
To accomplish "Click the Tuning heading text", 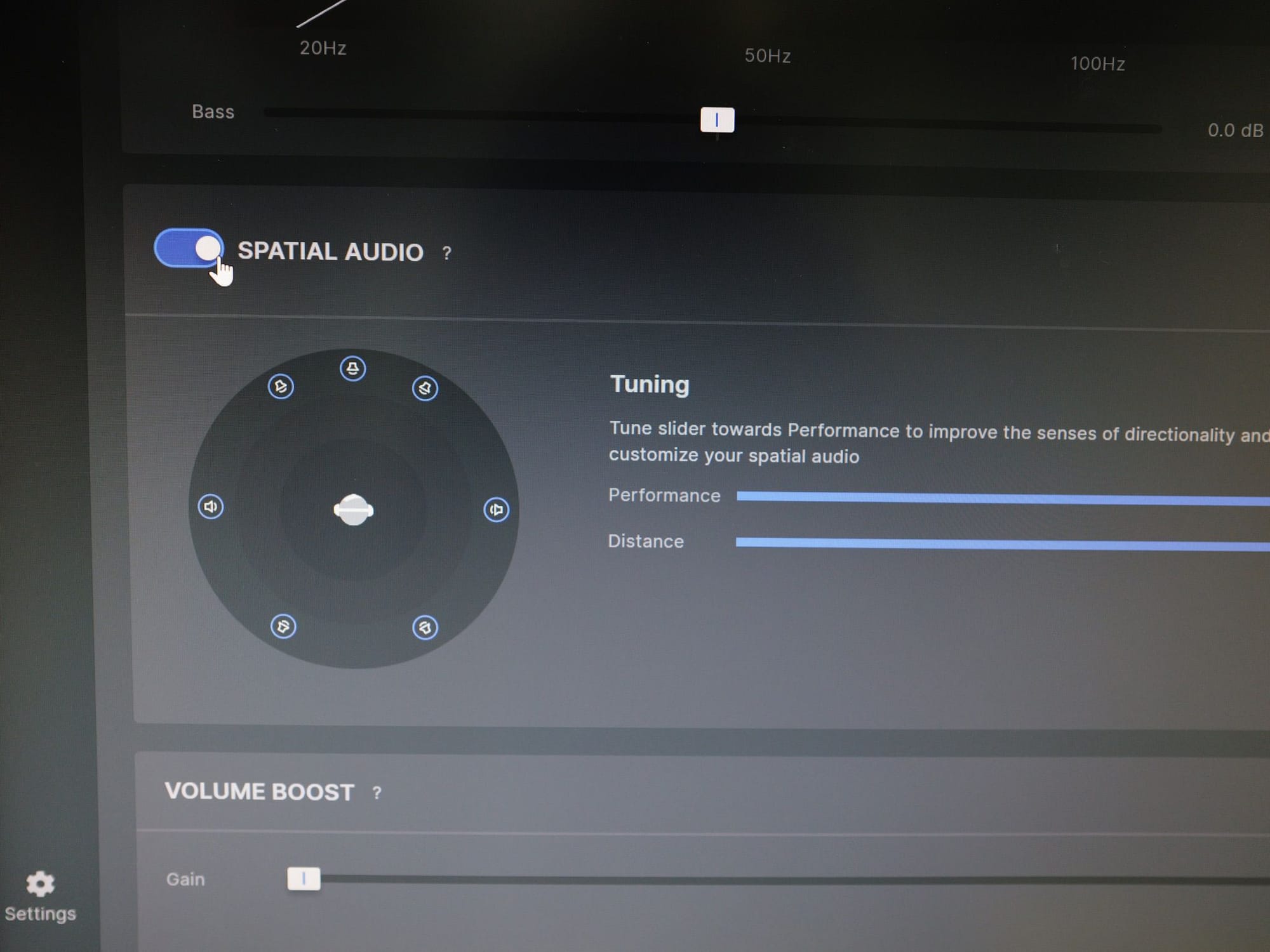I will click(650, 385).
